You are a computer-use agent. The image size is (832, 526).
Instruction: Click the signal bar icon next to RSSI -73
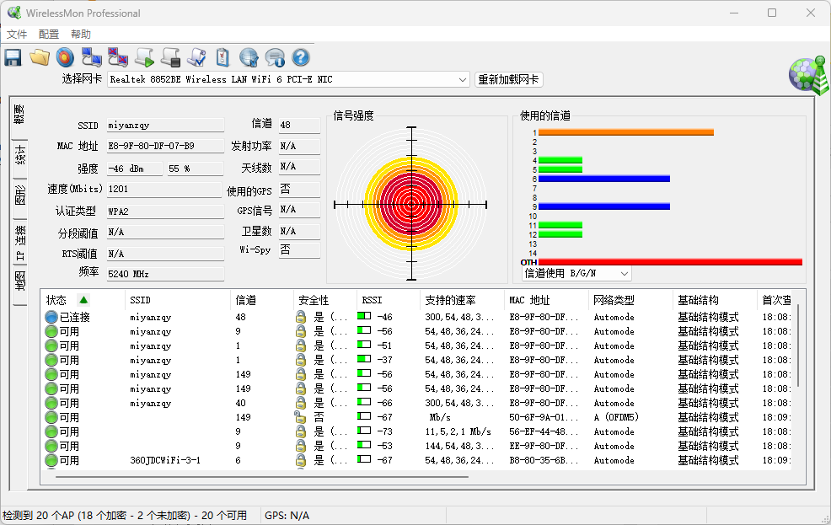(364, 431)
